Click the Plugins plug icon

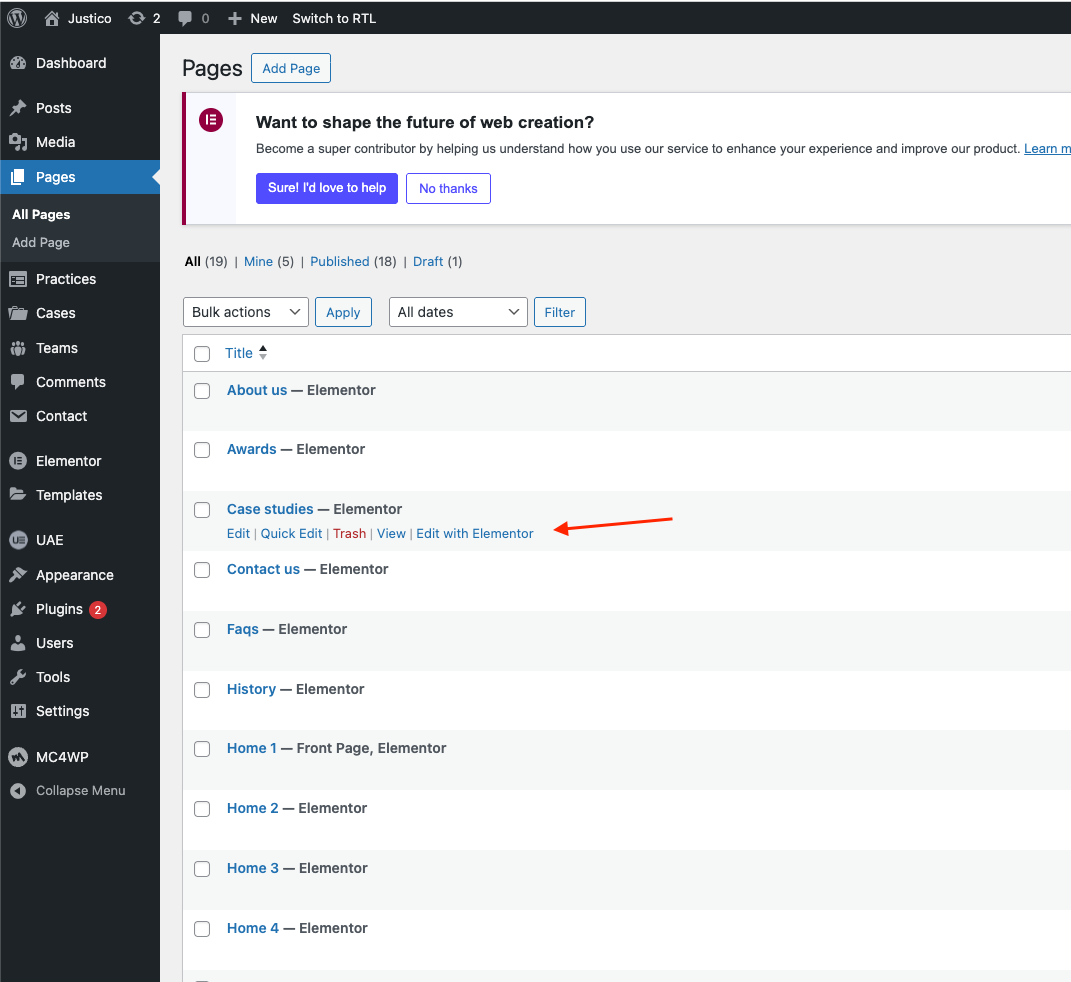tap(18, 609)
